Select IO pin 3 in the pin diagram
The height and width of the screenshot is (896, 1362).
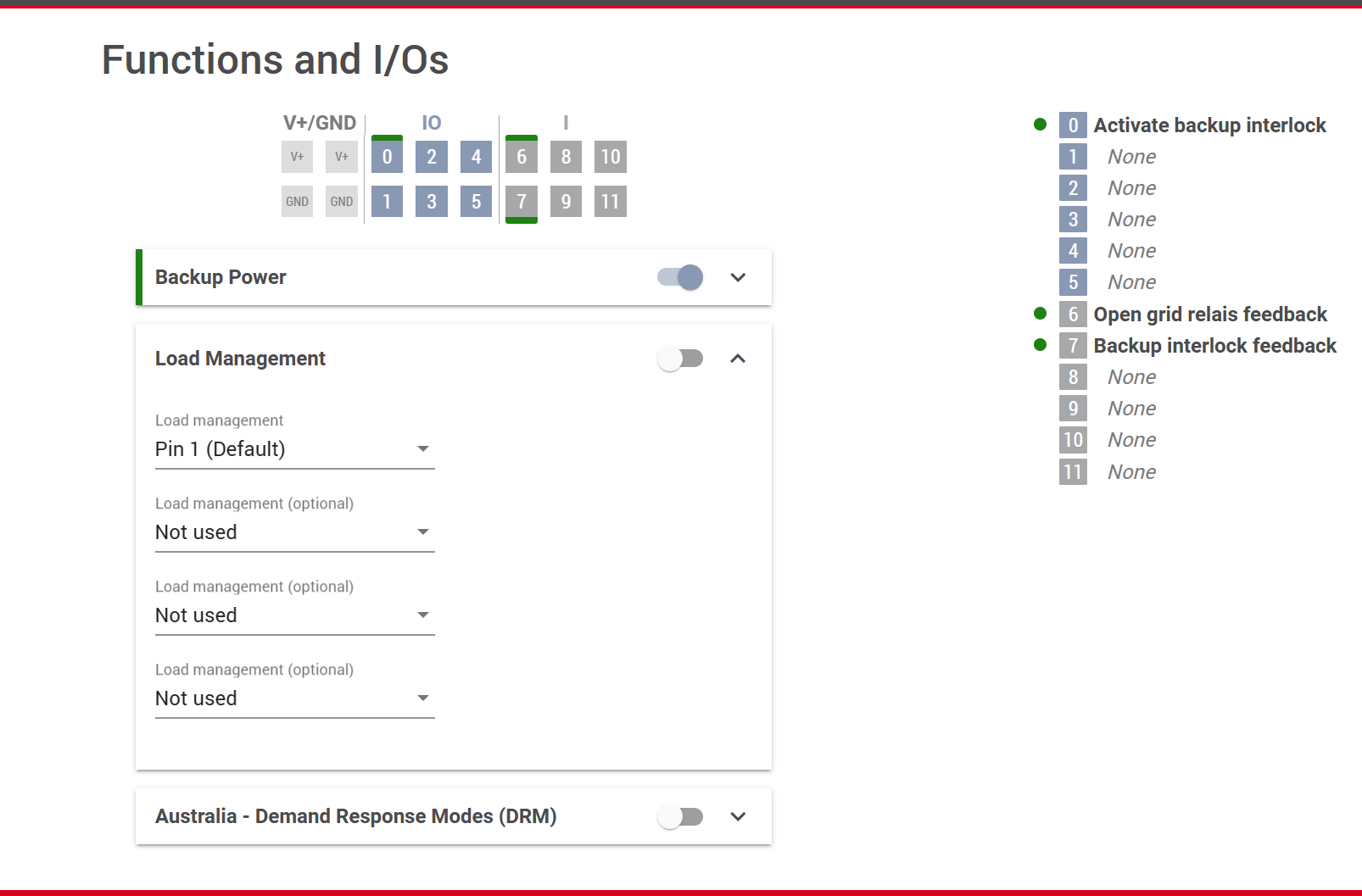tap(432, 202)
